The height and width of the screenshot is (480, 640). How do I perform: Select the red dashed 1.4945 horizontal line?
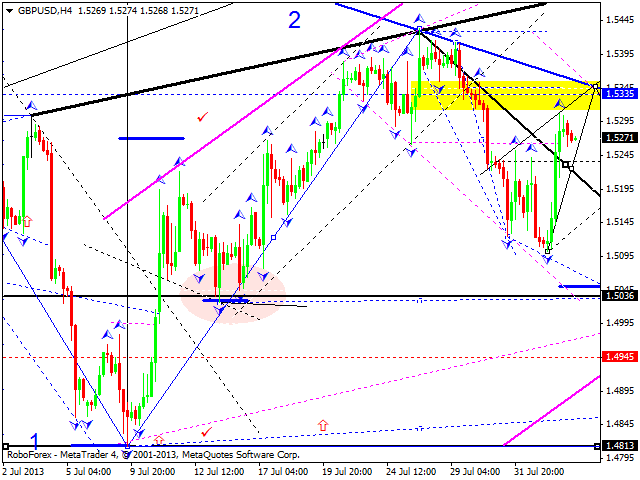click(301, 358)
